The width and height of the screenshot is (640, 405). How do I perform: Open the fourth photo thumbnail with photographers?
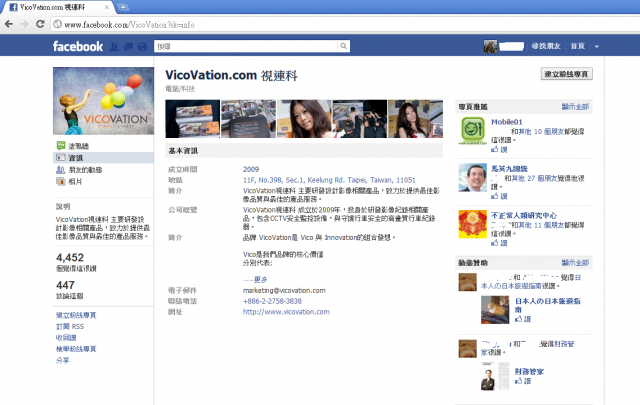(360, 119)
